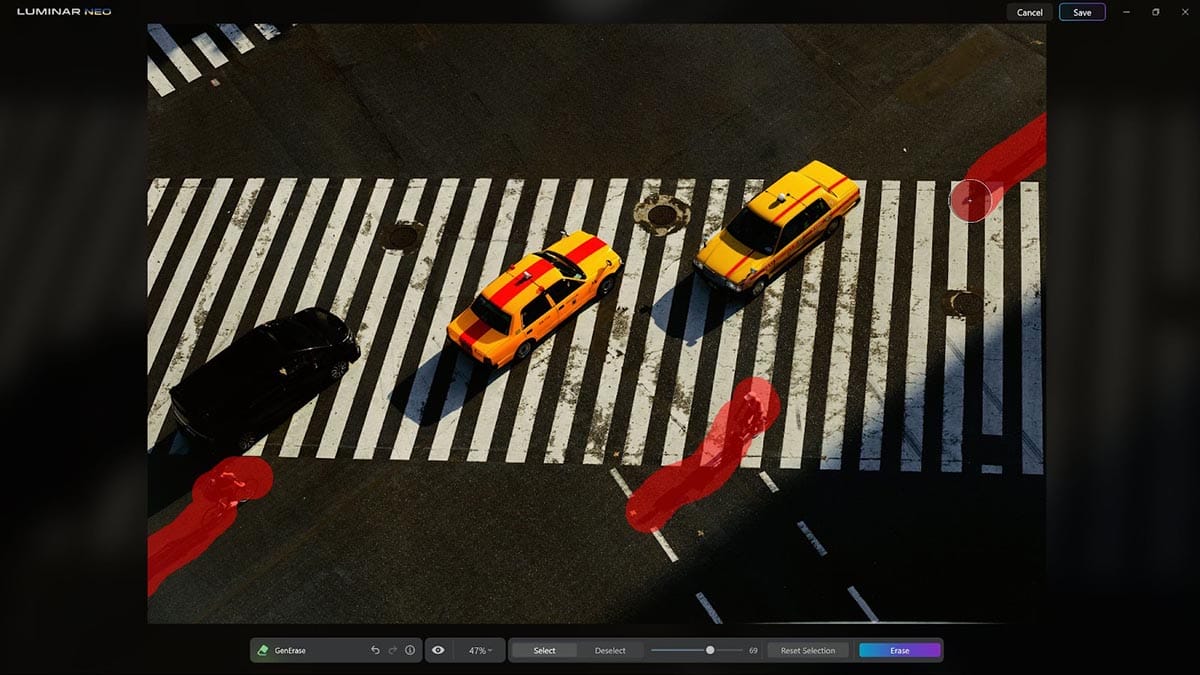Toggle the eye preview visibility icon
1200x675 pixels.
click(x=438, y=650)
